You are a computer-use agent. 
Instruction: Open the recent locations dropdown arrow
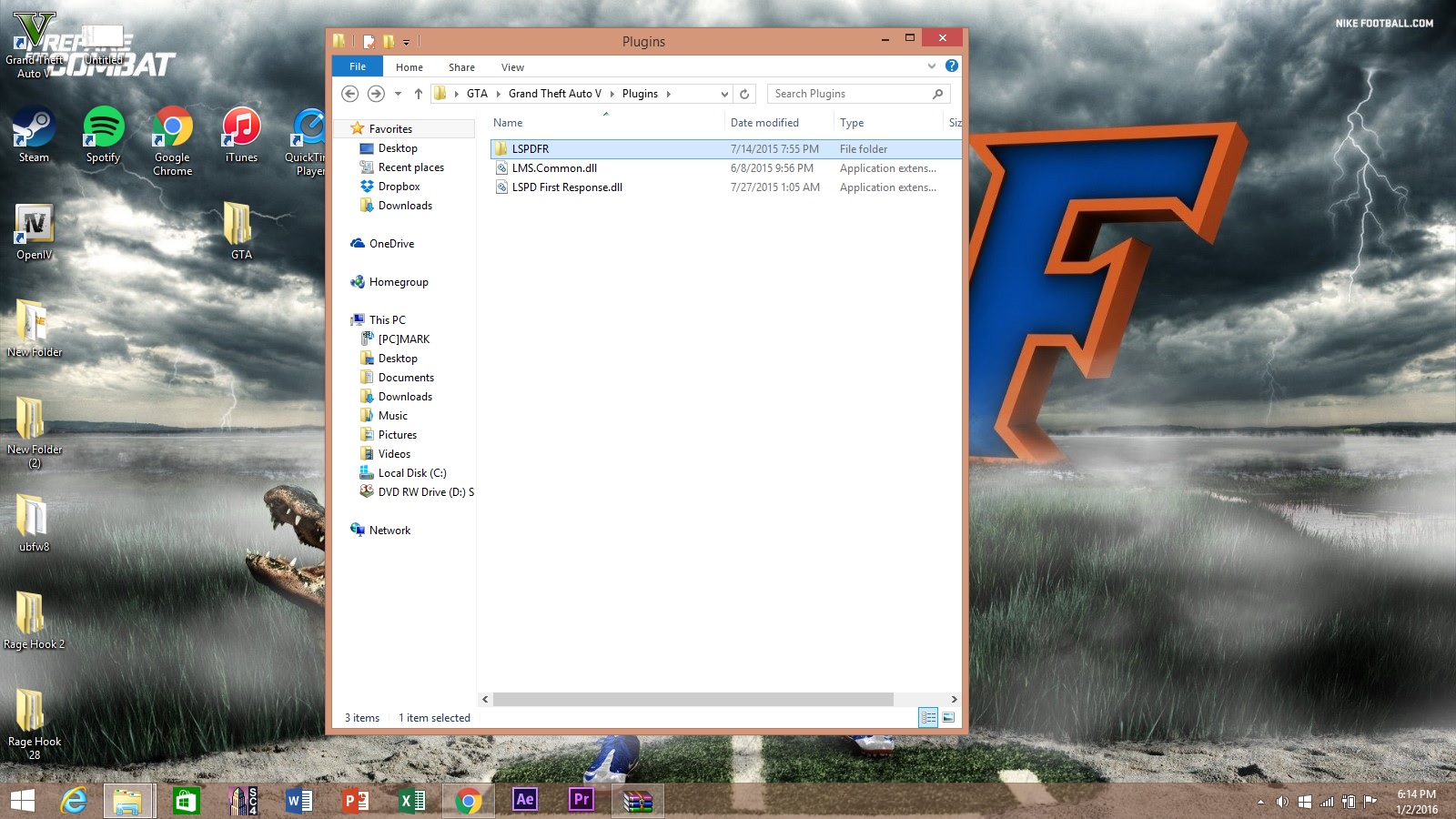pos(398,94)
